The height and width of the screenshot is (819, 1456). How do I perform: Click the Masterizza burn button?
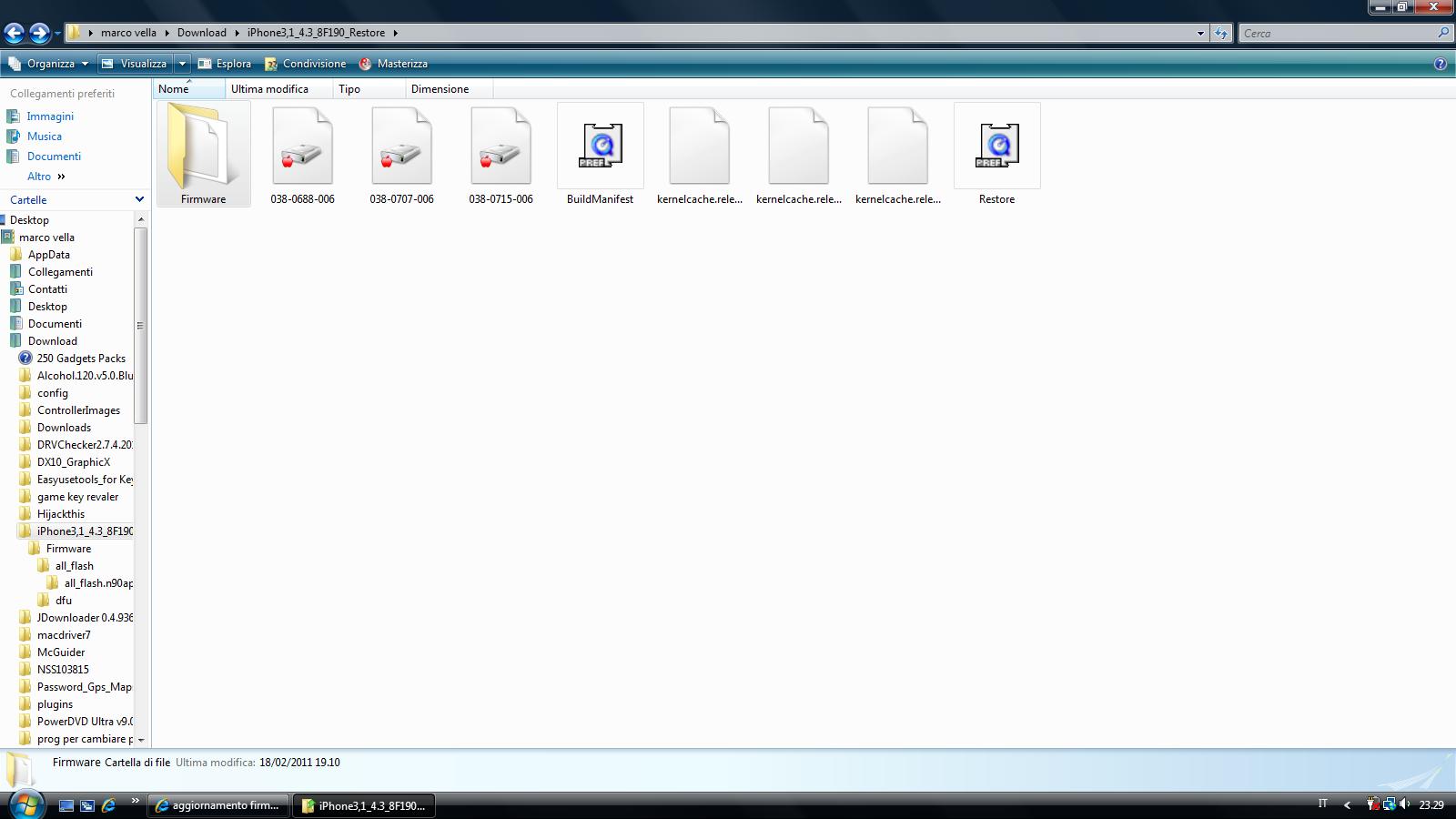[x=393, y=64]
